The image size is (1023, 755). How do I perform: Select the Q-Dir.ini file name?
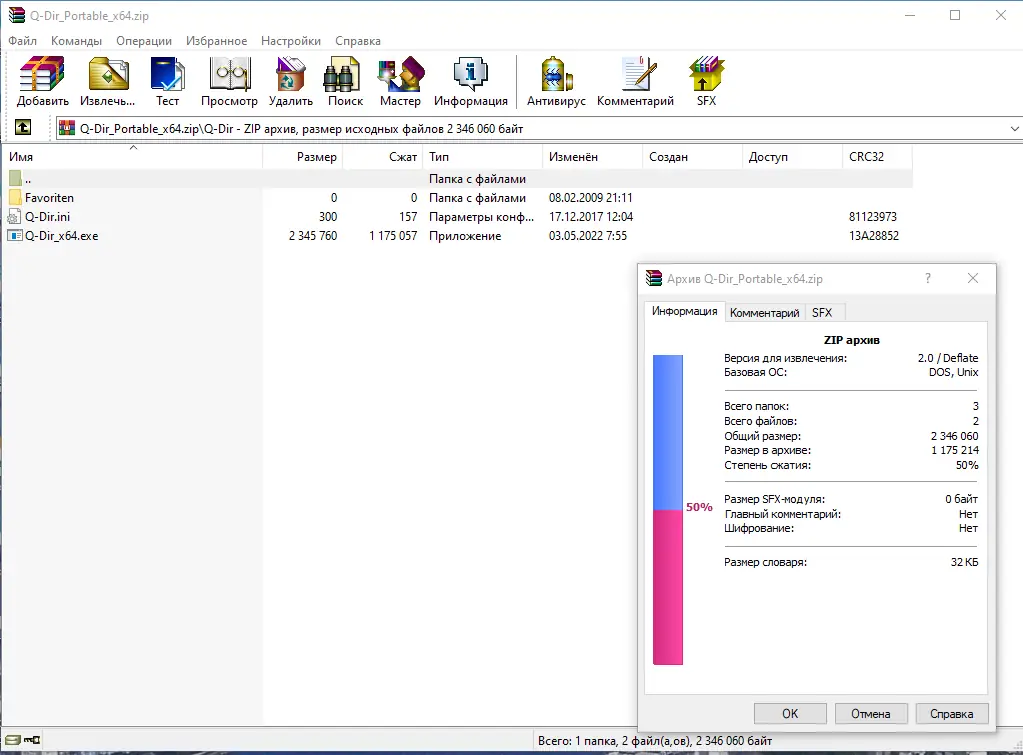coord(47,217)
